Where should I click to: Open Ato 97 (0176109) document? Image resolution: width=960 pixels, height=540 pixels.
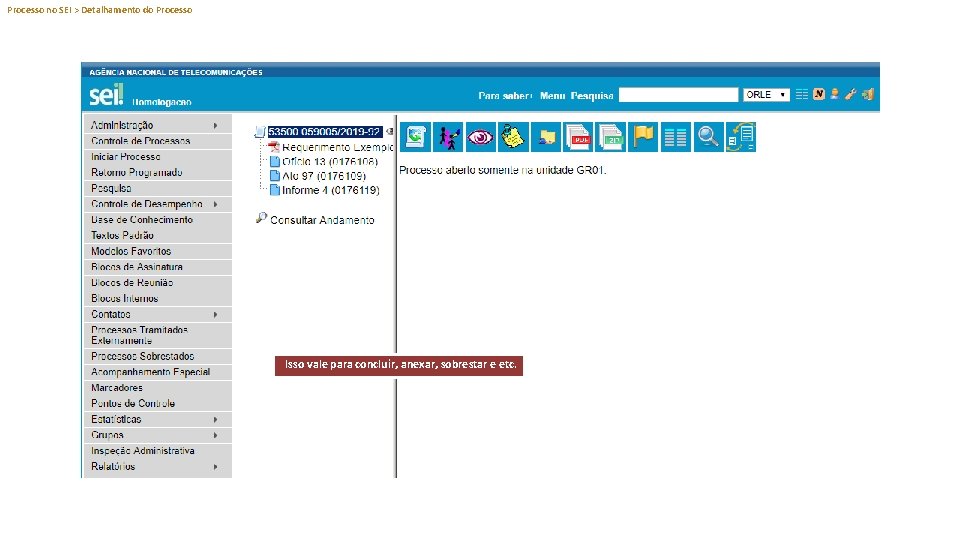coord(324,176)
